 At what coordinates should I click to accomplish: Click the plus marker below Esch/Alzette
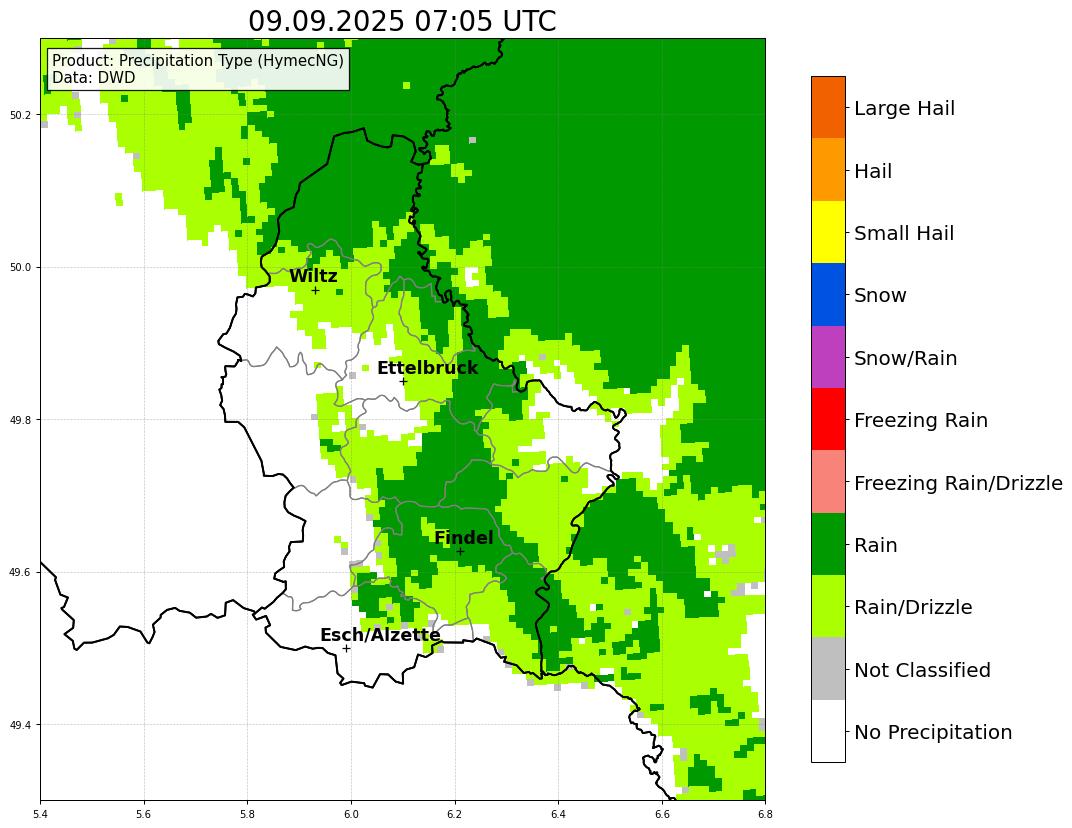347,648
